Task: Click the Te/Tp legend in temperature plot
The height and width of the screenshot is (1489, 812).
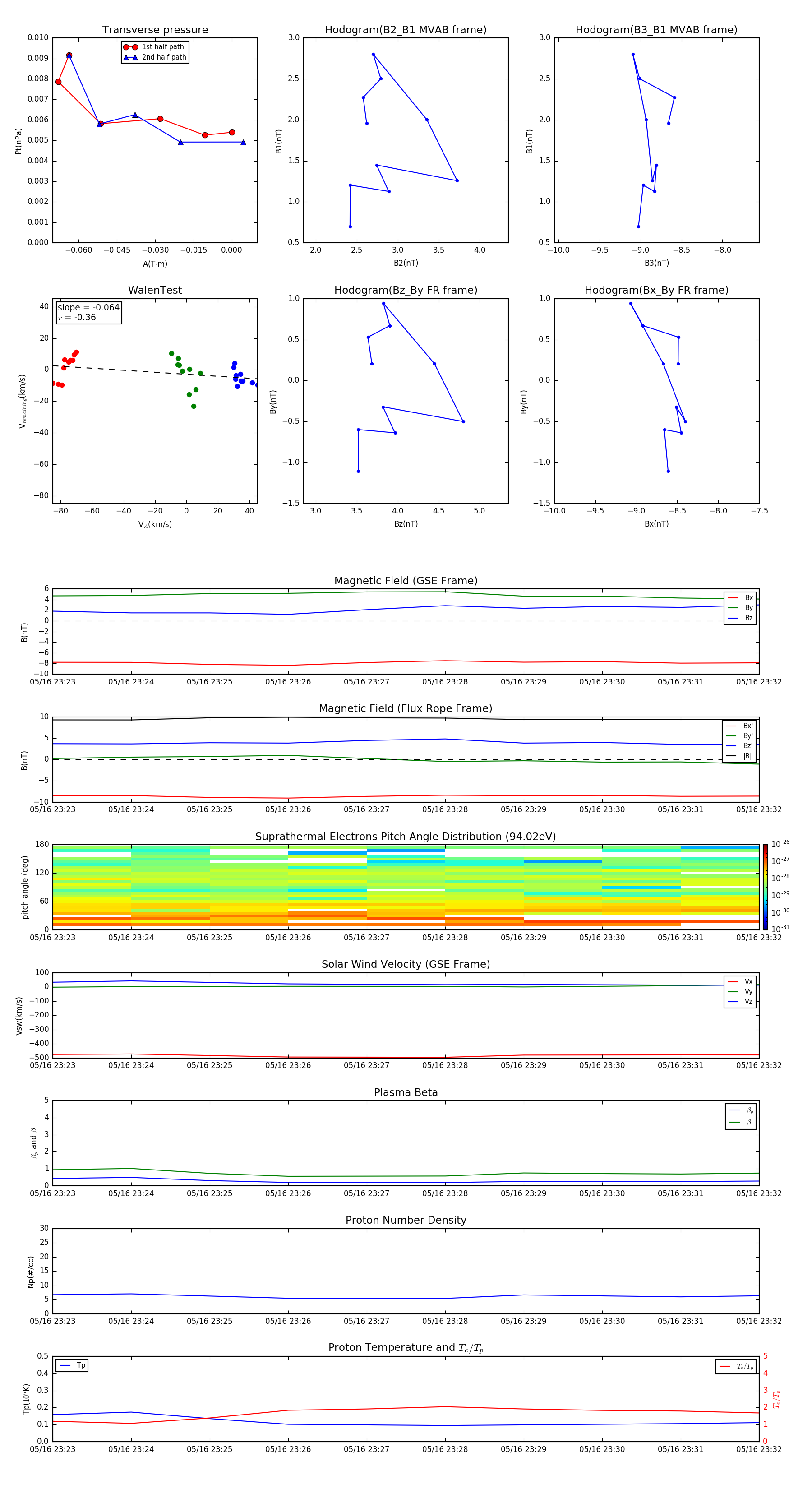Action: [x=735, y=1366]
